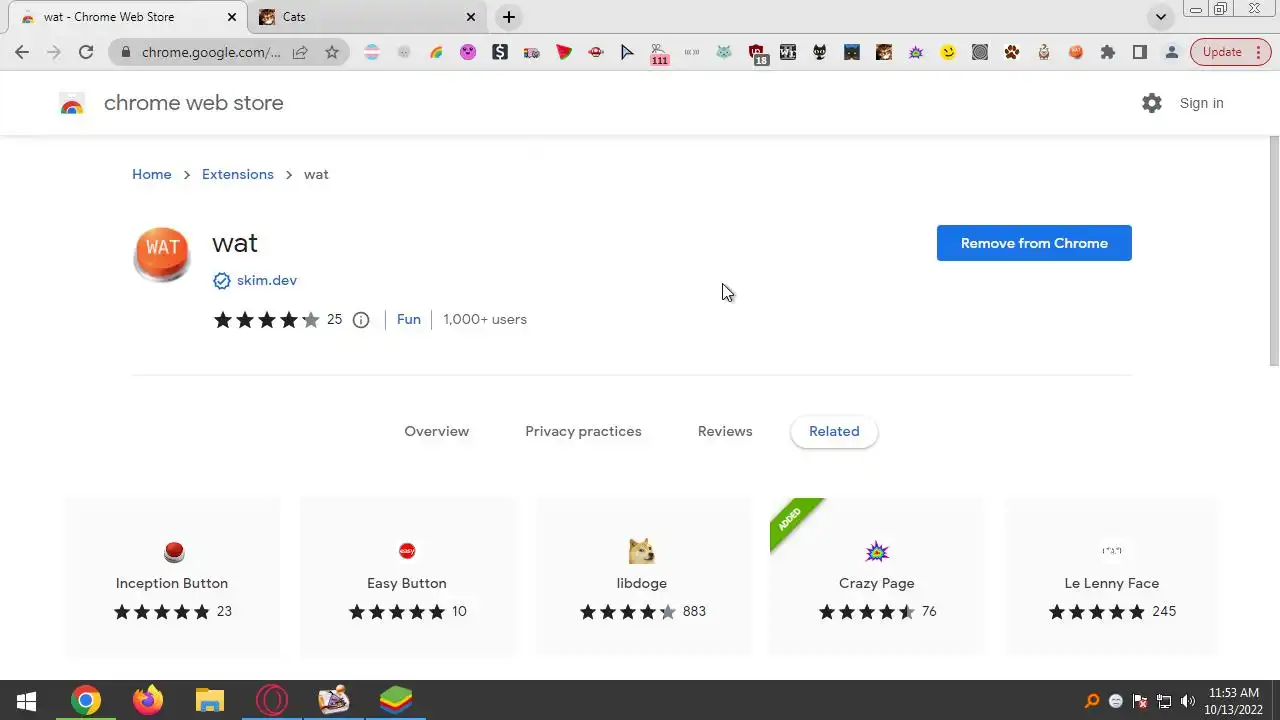Screen dimensions: 1280x720
Task: Click the share page icon in address bar
Action: (x=300, y=52)
